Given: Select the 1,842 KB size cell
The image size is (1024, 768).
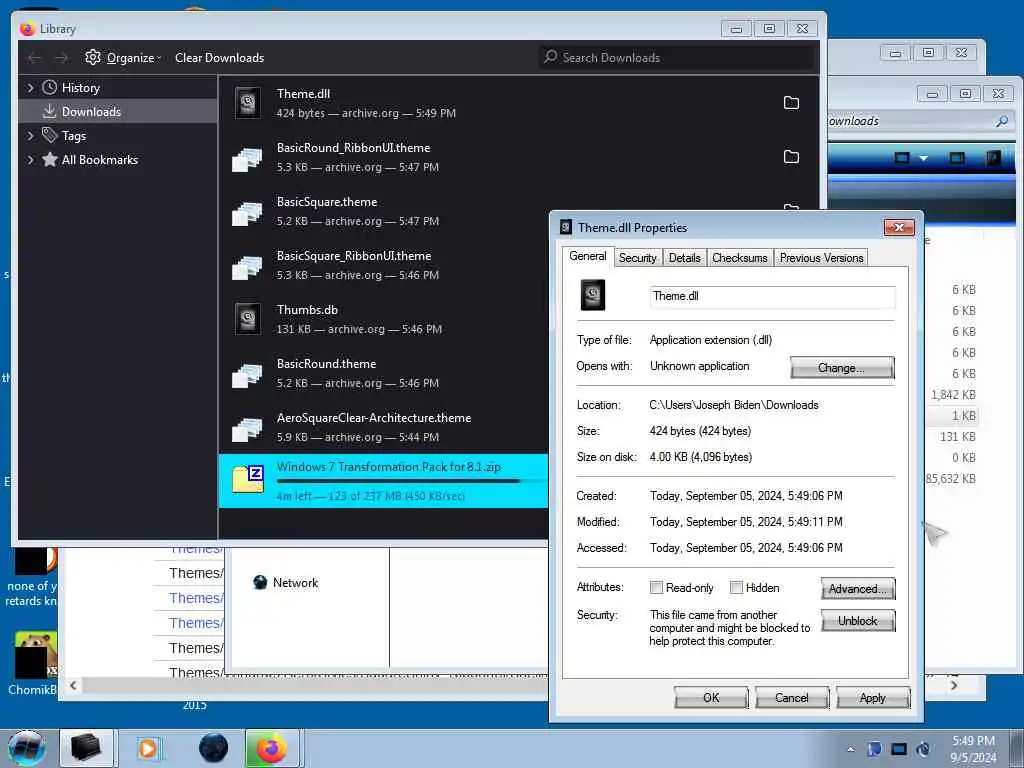Looking at the screenshot, I should [953, 394].
